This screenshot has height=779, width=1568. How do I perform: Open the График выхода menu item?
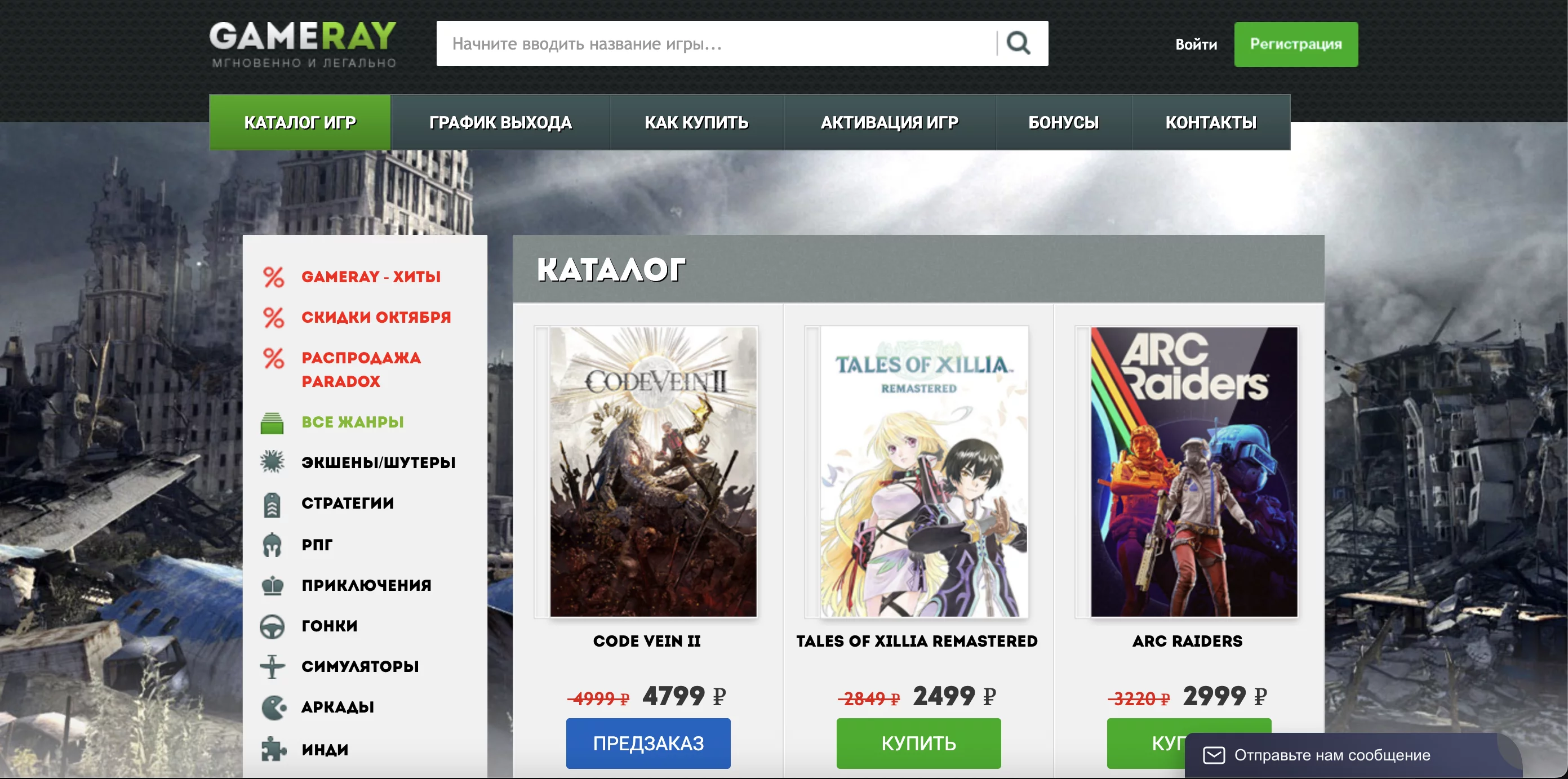tap(500, 122)
